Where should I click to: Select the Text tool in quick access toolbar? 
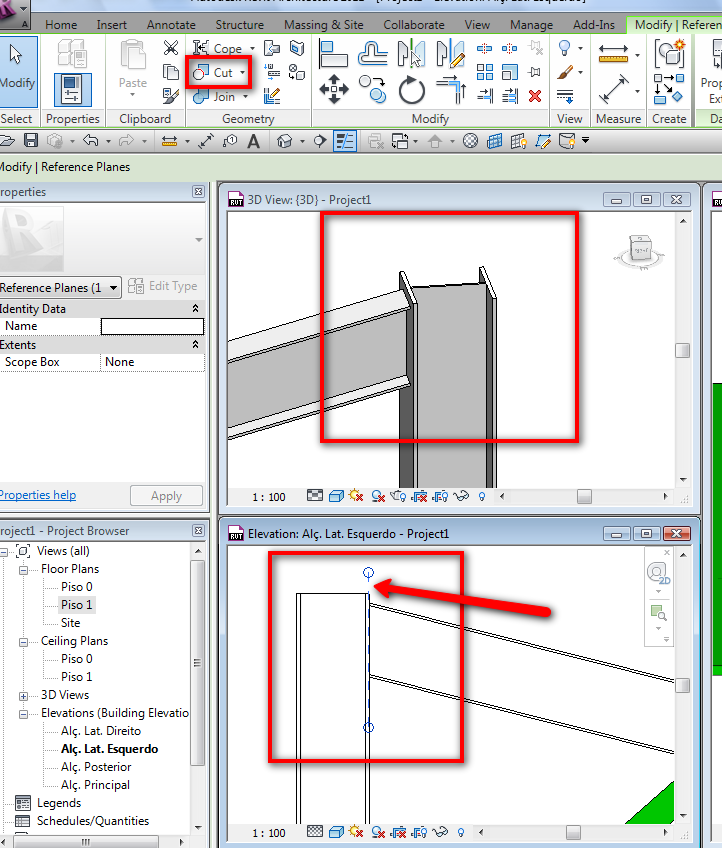point(253,141)
